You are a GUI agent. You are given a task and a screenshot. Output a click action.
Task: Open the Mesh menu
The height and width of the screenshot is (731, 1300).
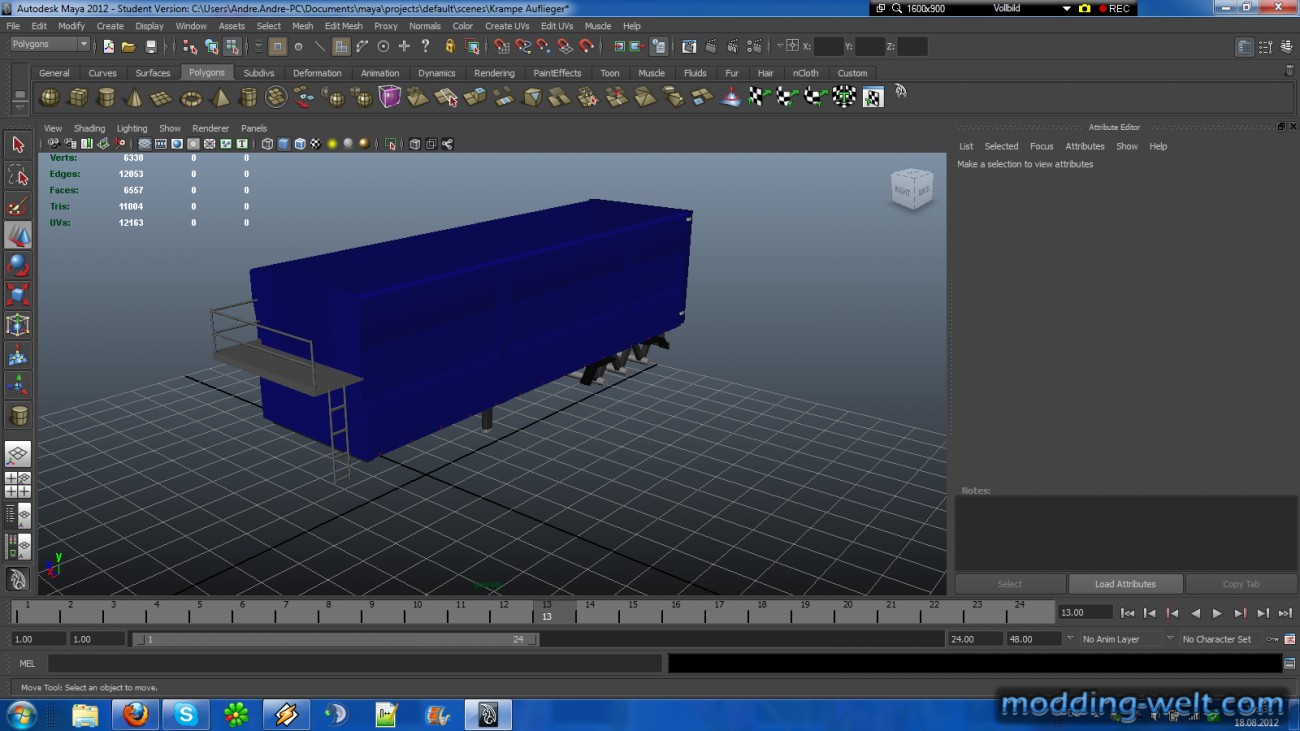point(302,26)
